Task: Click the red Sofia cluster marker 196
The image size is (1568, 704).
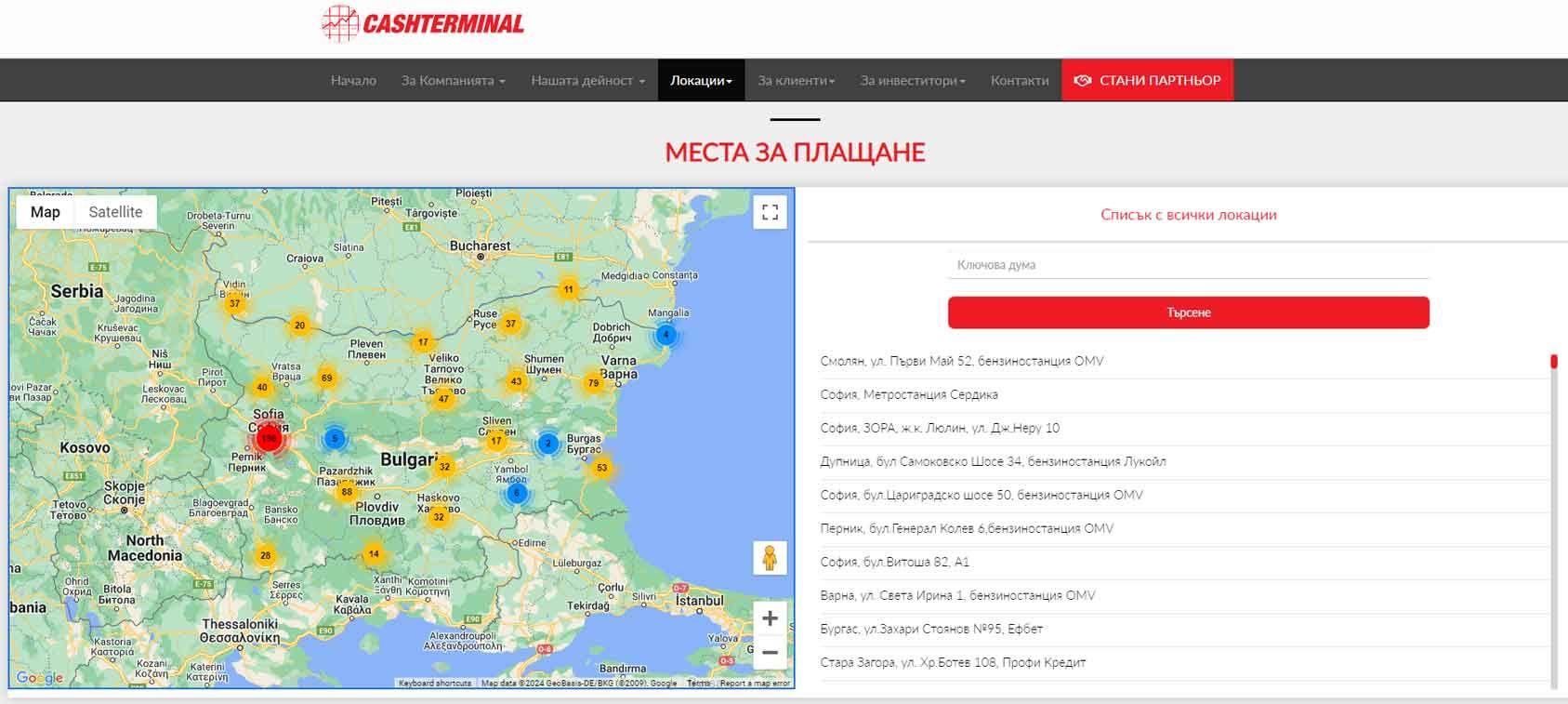Action: point(269,439)
